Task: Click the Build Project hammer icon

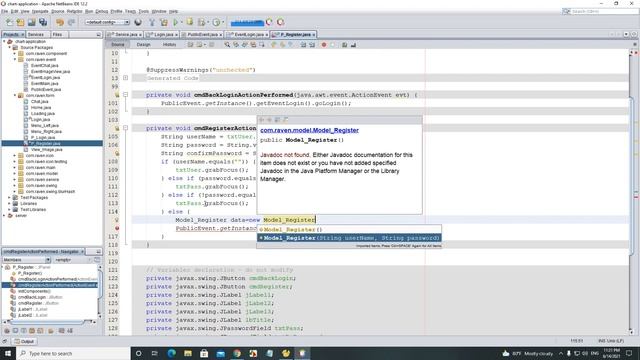Action: tap(152, 22)
